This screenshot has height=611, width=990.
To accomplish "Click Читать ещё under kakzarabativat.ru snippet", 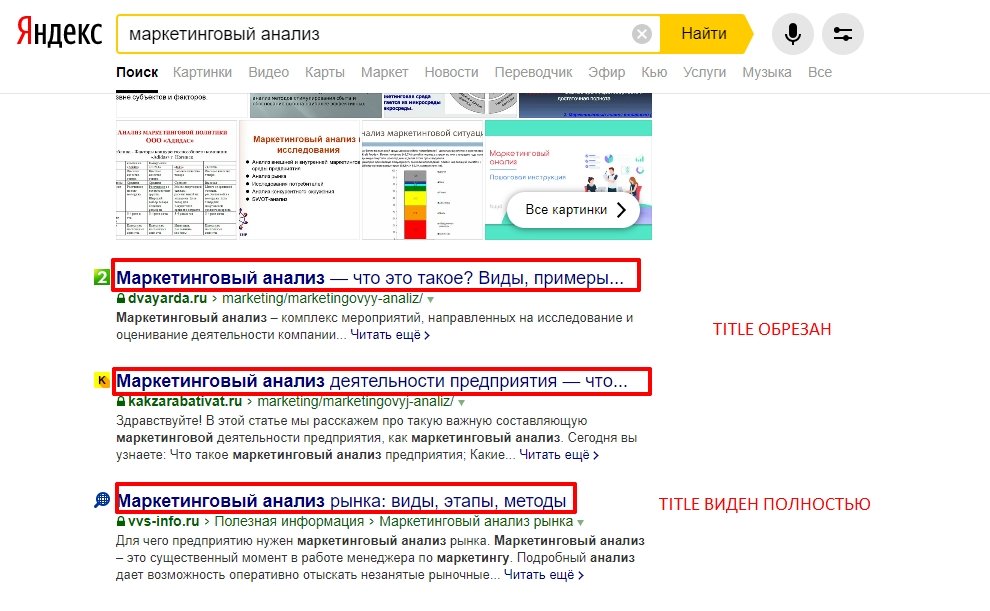I will coord(558,455).
